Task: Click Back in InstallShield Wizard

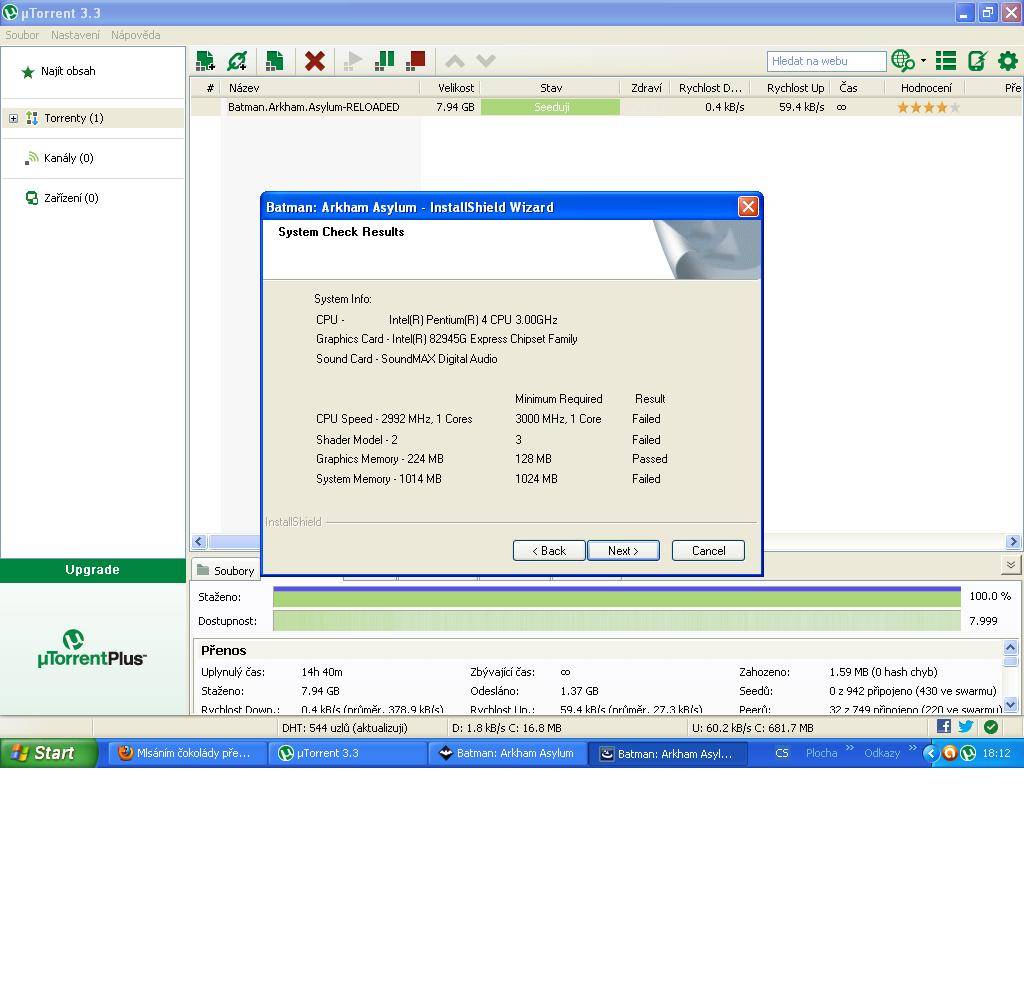Action: pyautogui.click(x=549, y=551)
